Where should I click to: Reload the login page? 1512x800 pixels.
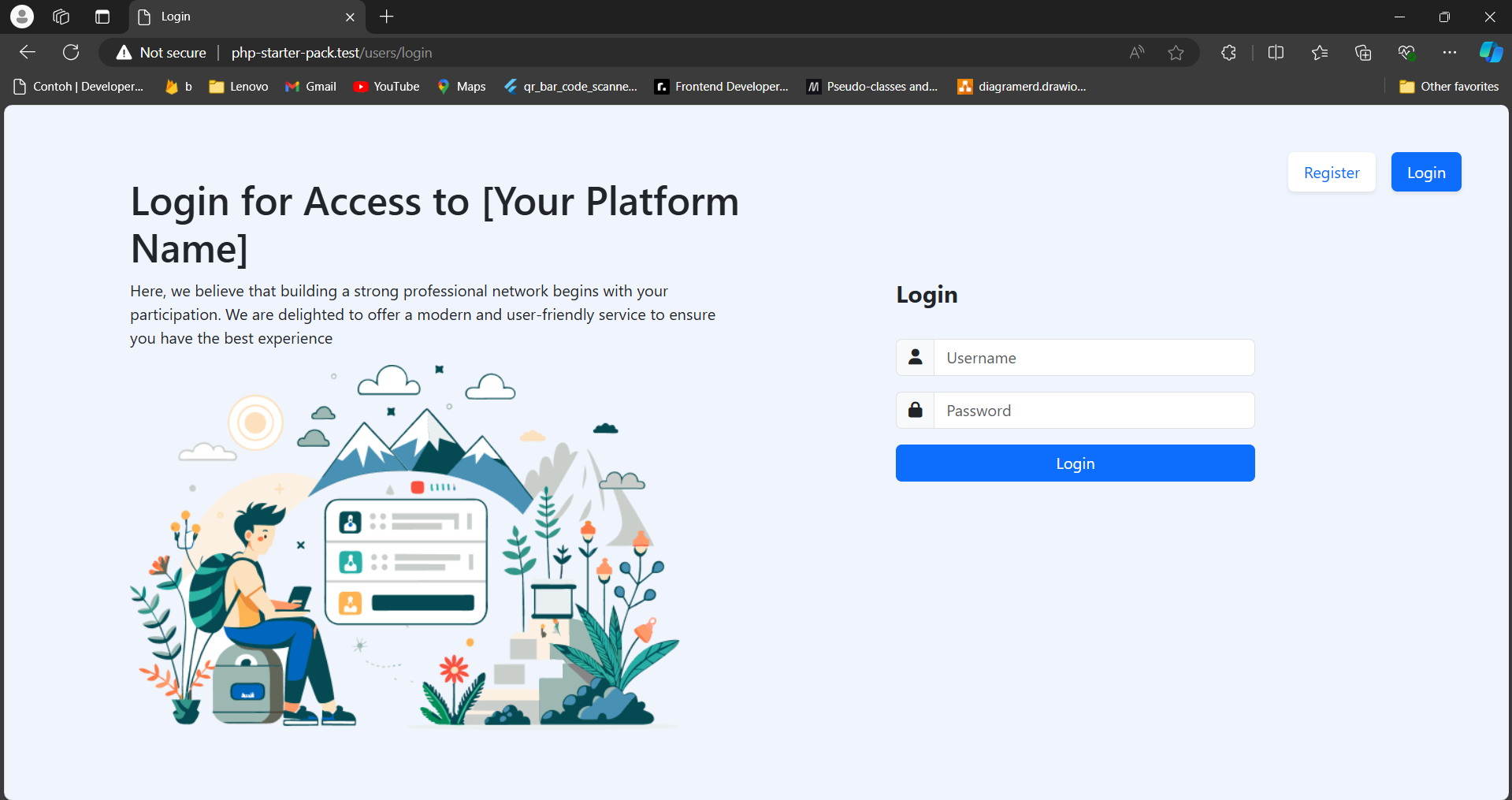[71, 53]
